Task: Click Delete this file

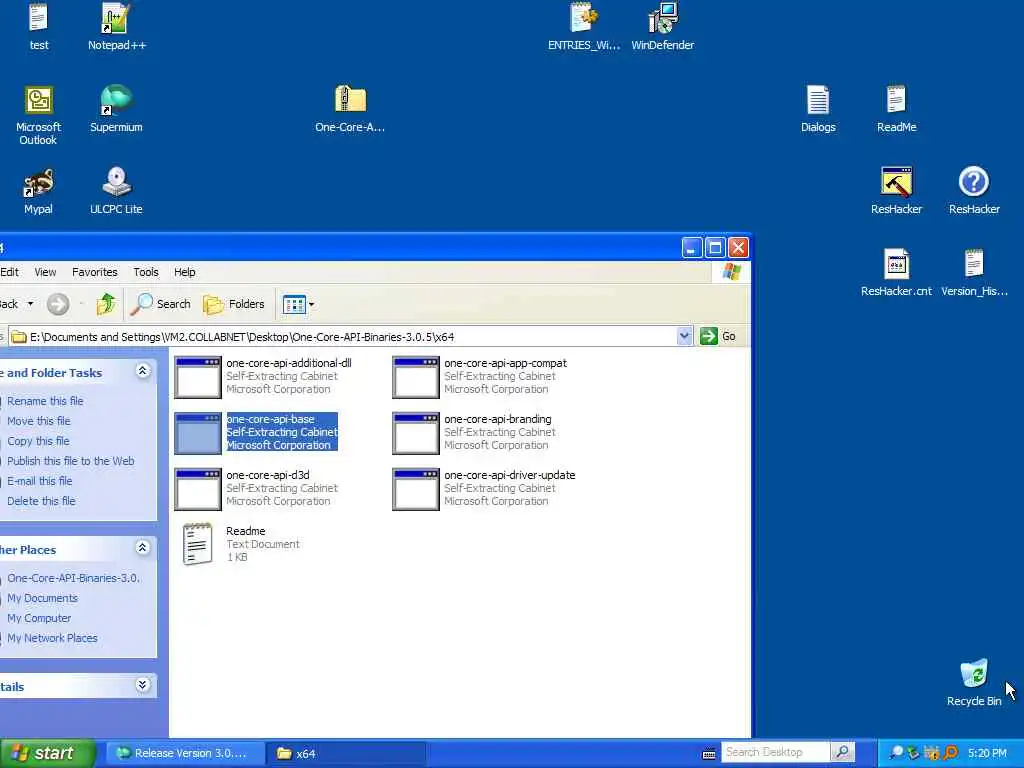Action: (41, 501)
